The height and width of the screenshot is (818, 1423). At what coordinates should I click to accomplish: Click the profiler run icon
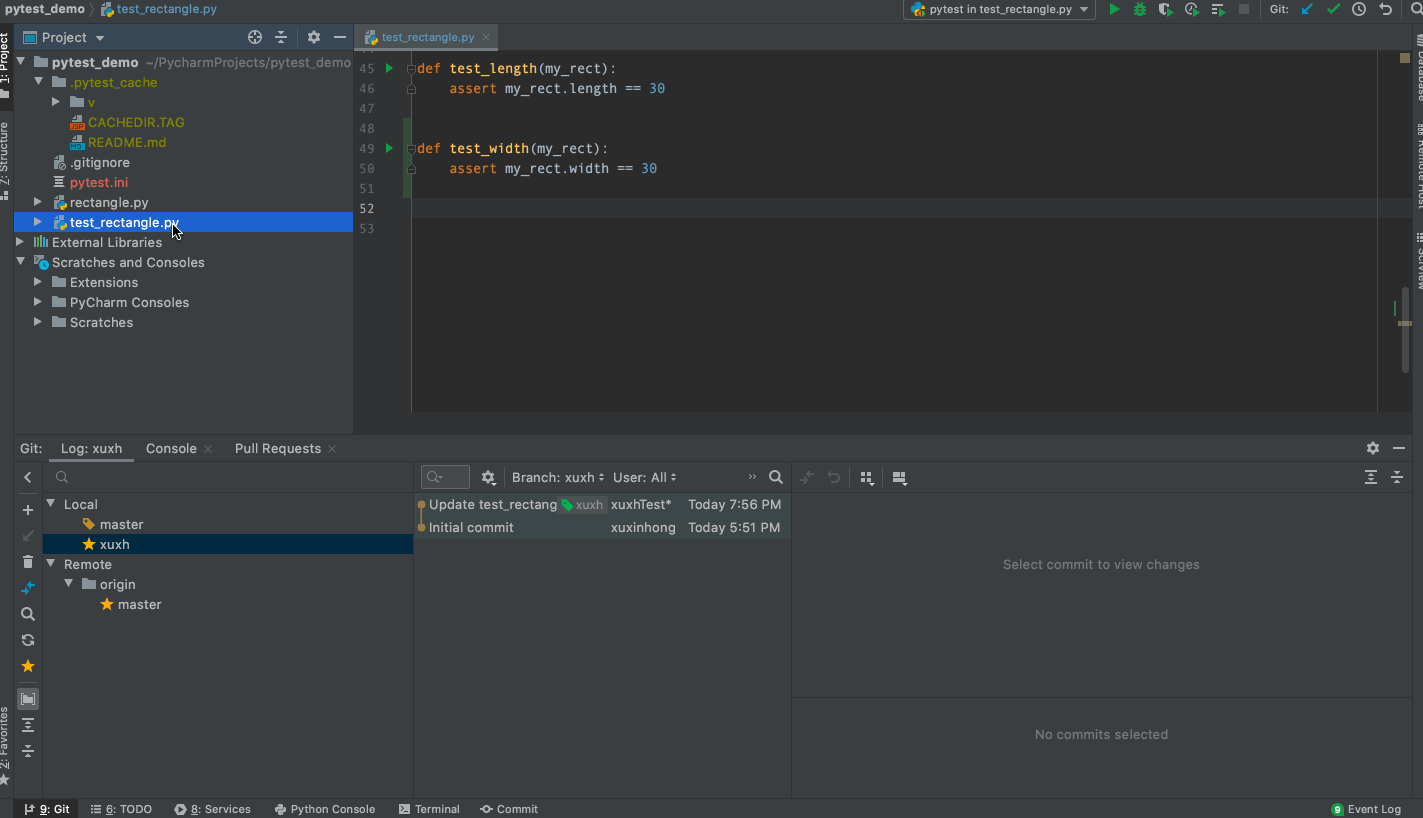(1192, 9)
